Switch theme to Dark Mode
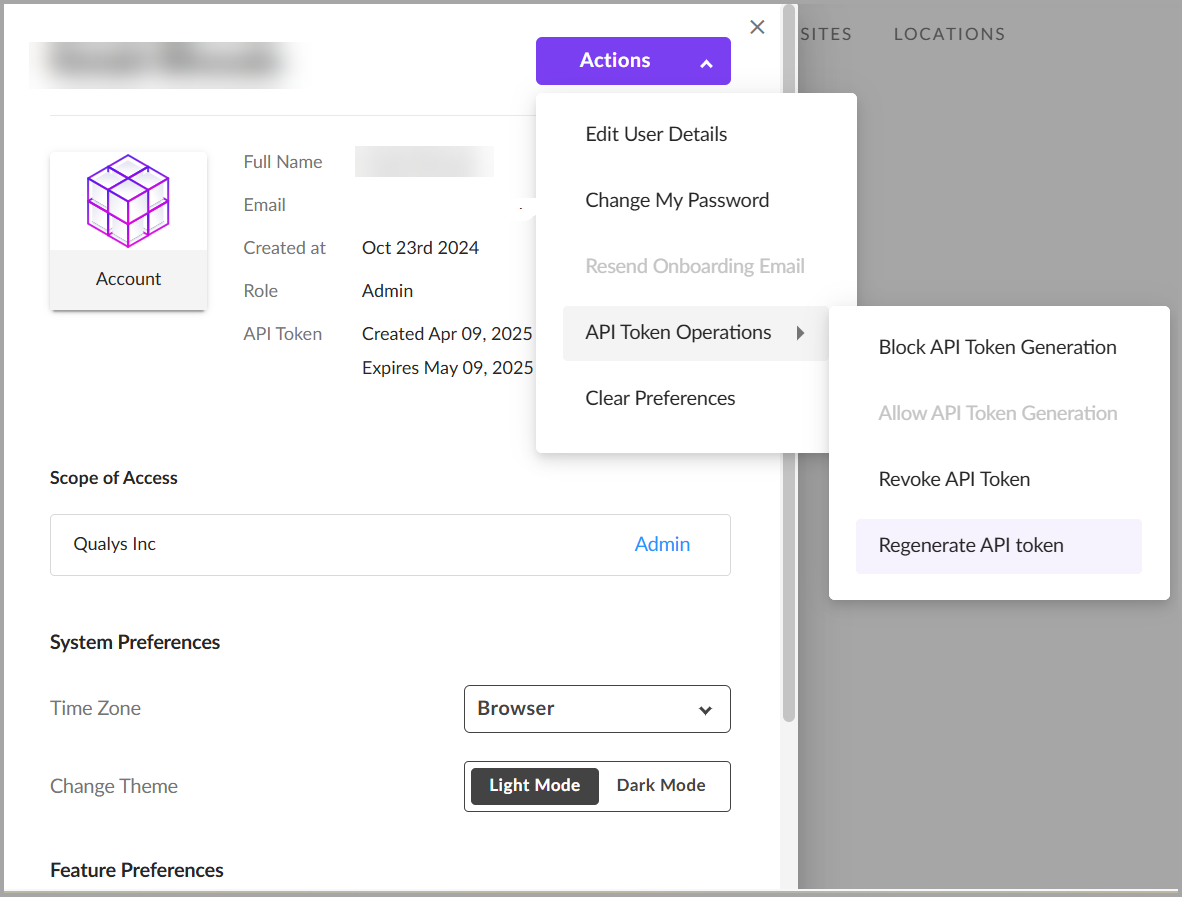1182x897 pixels. click(x=661, y=786)
